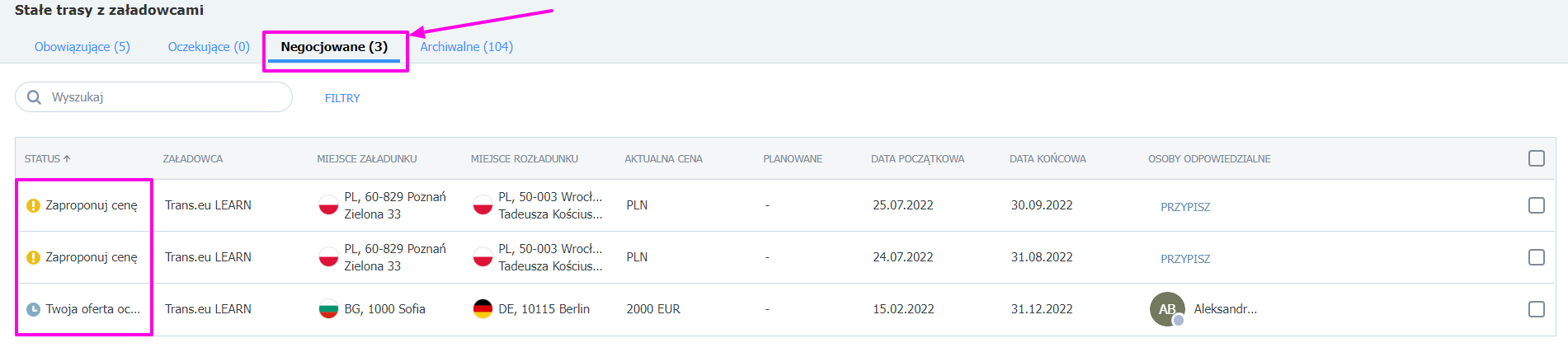Screen dimensions: 1568x357
Task: Click the STATUS column sort arrow
Action: click(x=67, y=159)
